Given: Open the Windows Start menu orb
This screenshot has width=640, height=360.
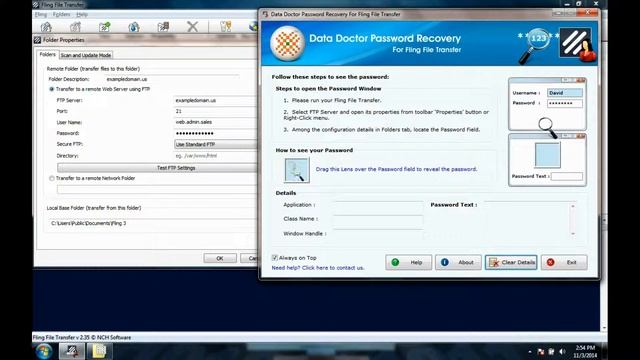Looking at the screenshot, I should [44, 351].
